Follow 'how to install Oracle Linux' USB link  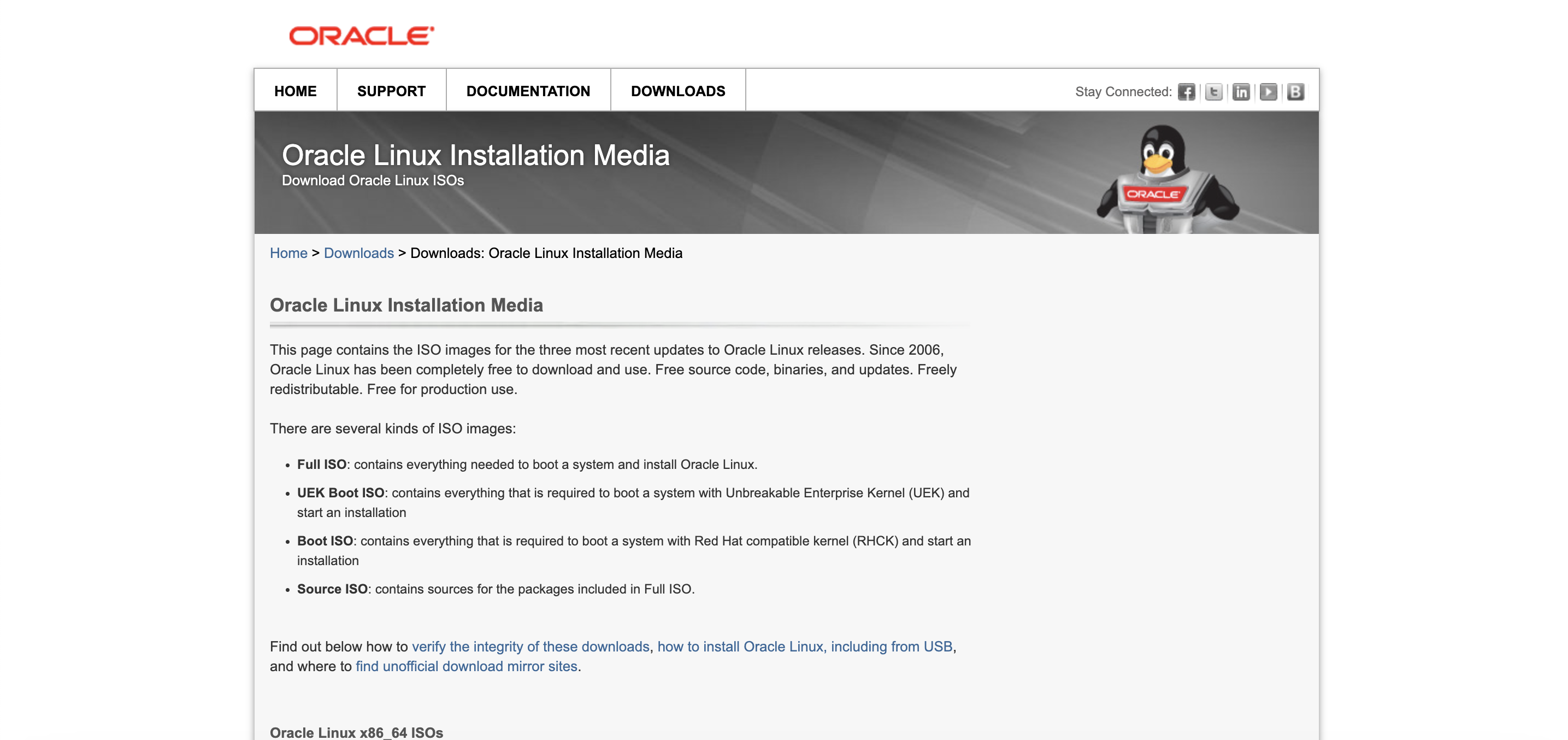click(x=804, y=646)
